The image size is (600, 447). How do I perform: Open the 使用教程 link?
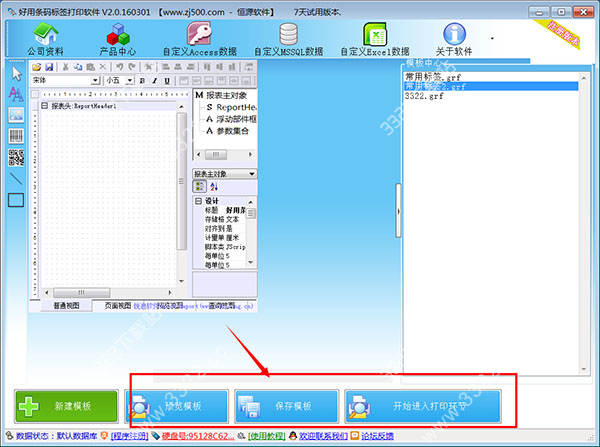point(267,436)
